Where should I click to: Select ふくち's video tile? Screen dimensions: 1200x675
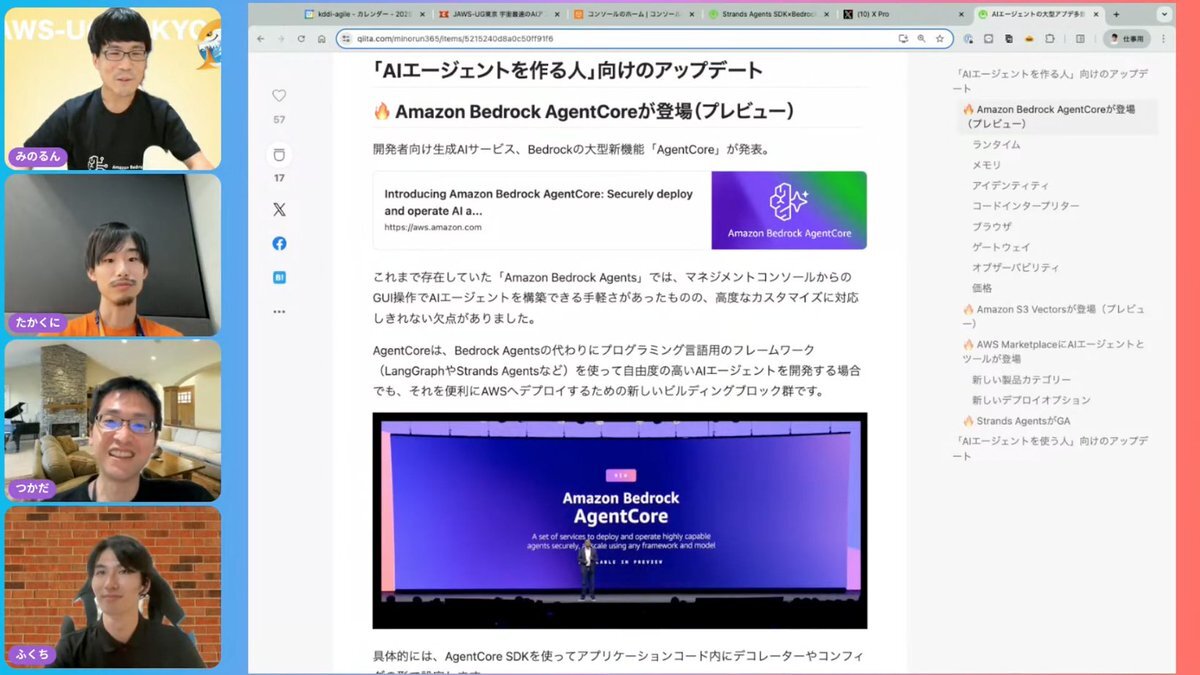coord(113,586)
